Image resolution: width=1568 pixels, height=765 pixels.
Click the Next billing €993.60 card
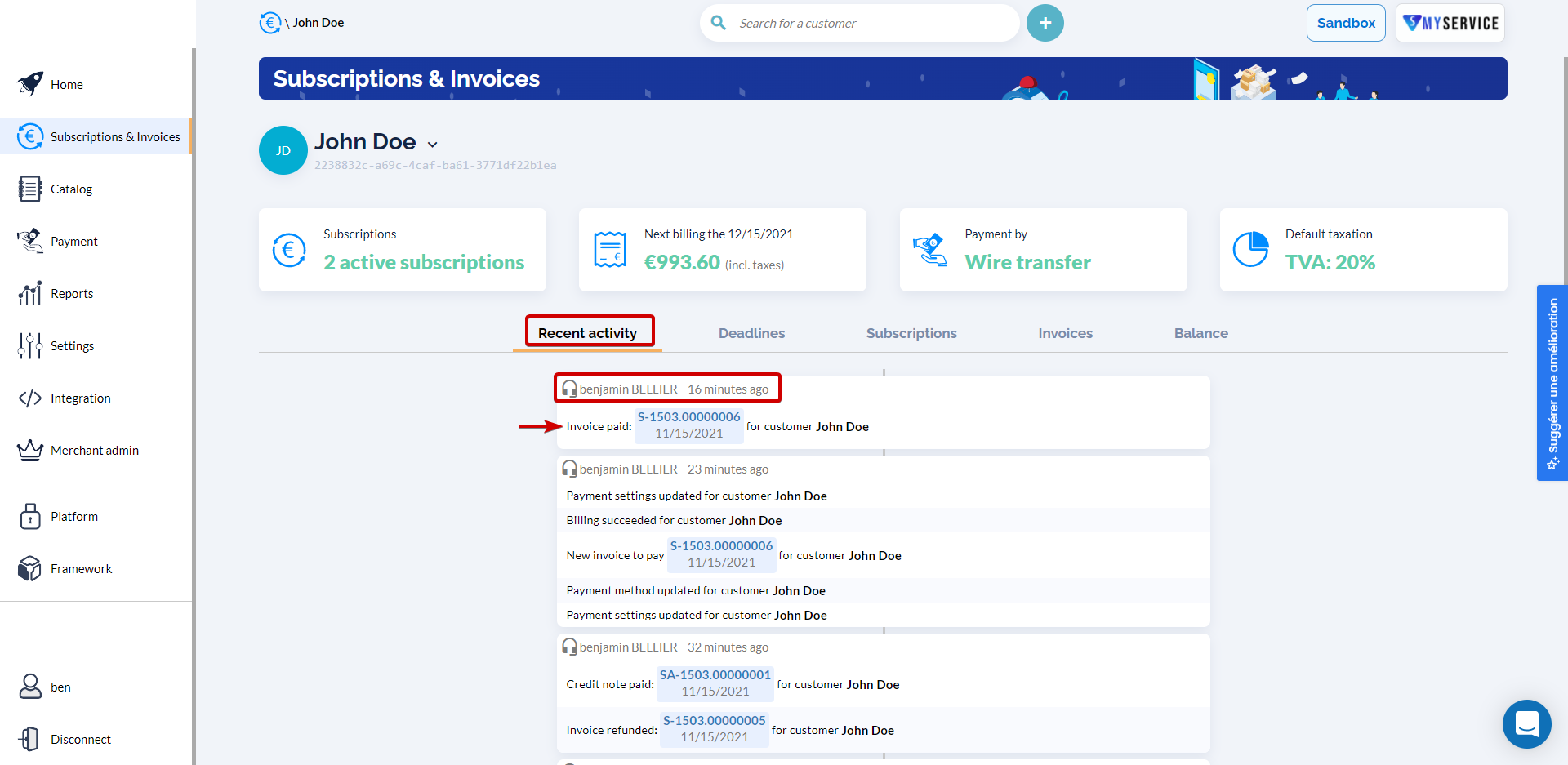pyautogui.click(x=723, y=250)
